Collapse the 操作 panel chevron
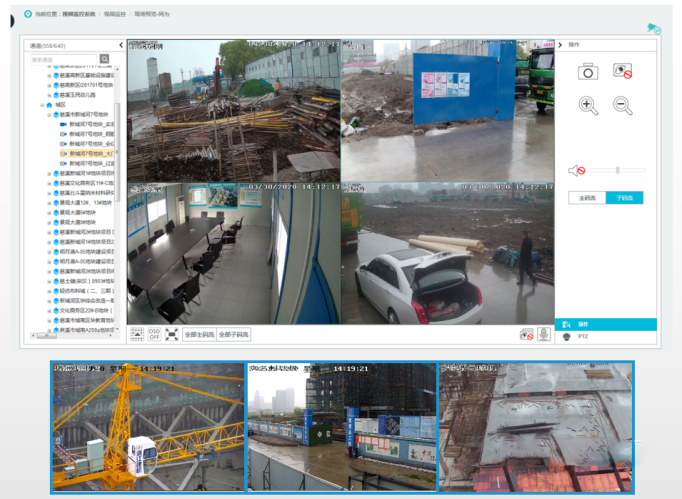Viewport: 682px width, 499px height. 562,45
